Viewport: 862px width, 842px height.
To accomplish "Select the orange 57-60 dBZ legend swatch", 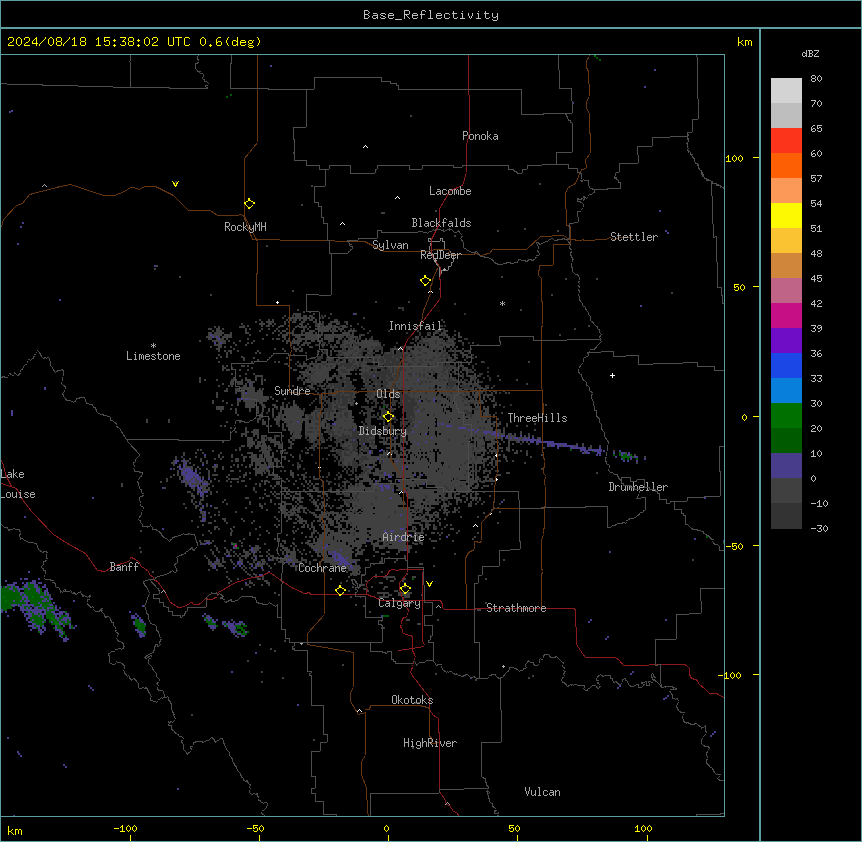I will pyautogui.click(x=786, y=166).
